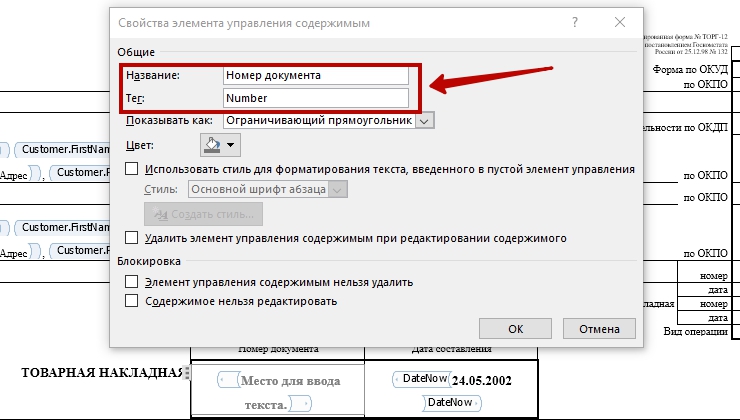Enable contents cannot be edited lock
Viewport: 740px width, 420px height.
pyautogui.click(x=132, y=301)
